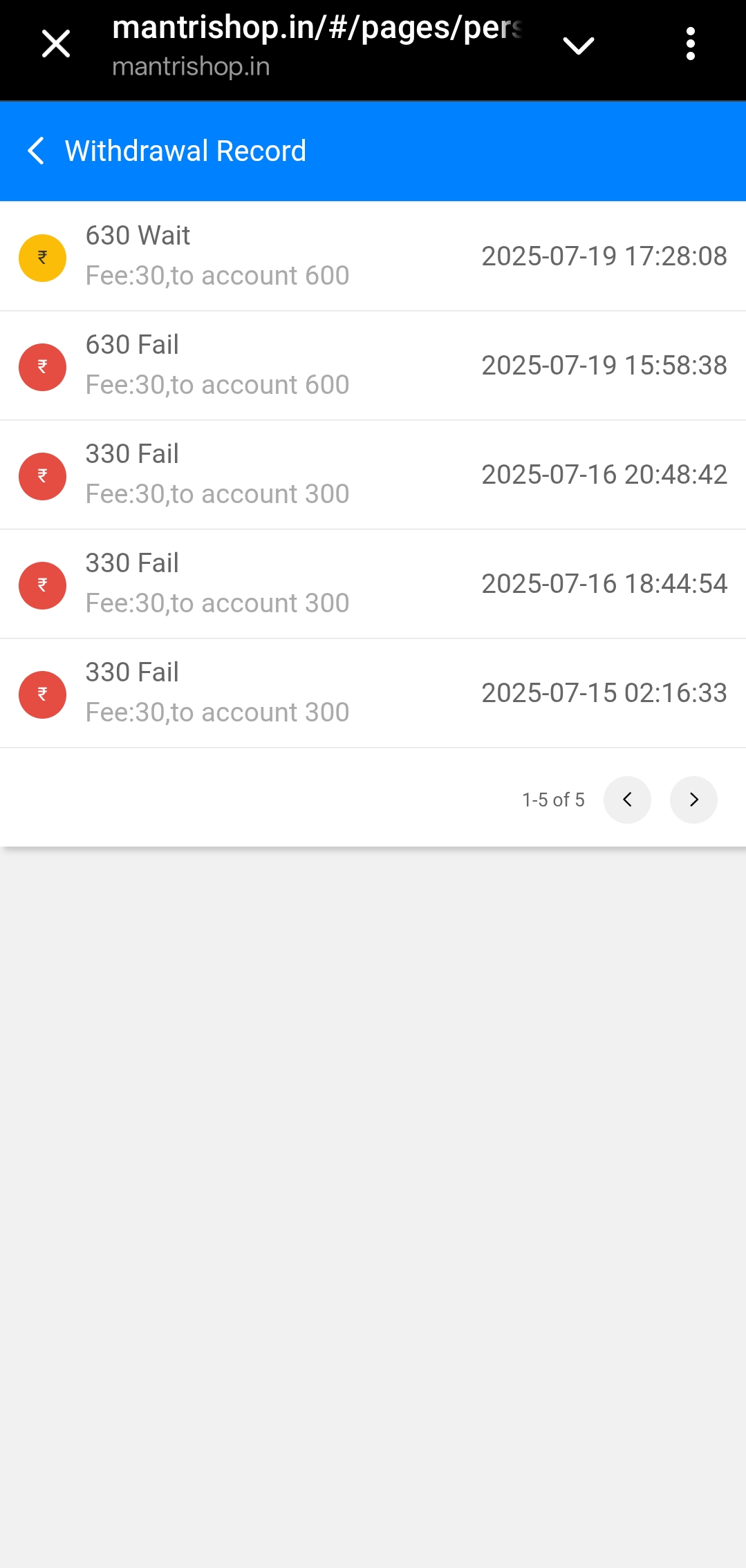Click timestamp 2025-07-15 02:16:33
The width and height of the screenshot is (746, 1568).
click(x=604, y=693)
